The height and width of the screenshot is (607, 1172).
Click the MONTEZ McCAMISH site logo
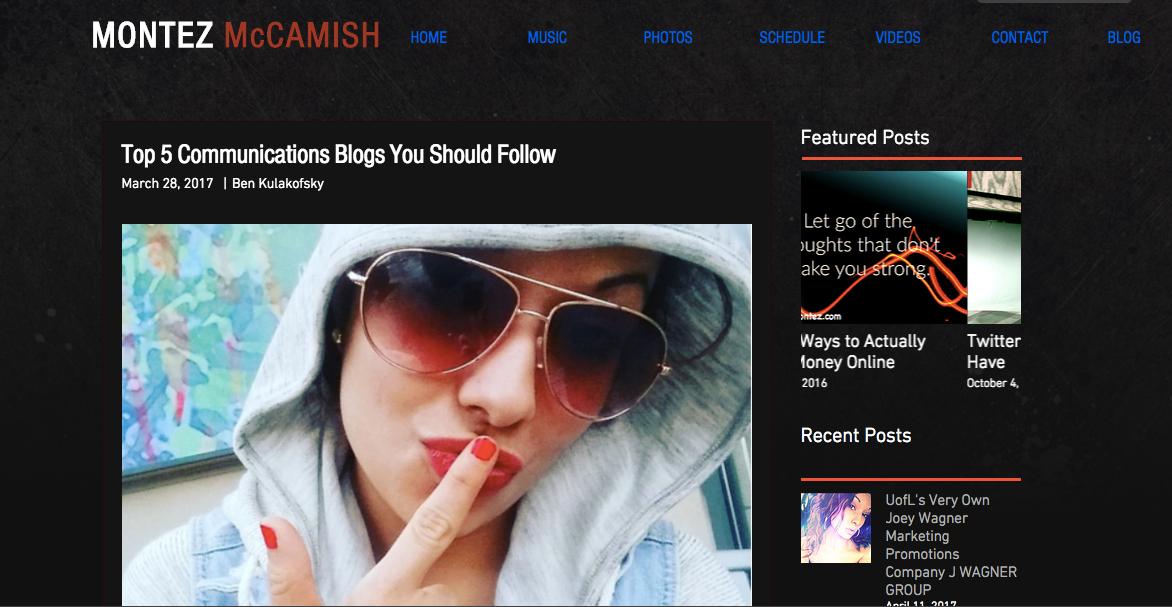click(235, 36)
